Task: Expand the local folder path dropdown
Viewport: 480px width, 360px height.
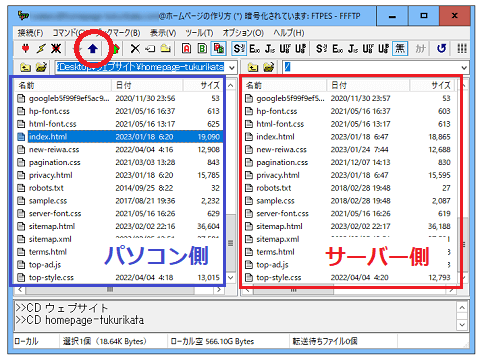Action: tap(232, 68)
